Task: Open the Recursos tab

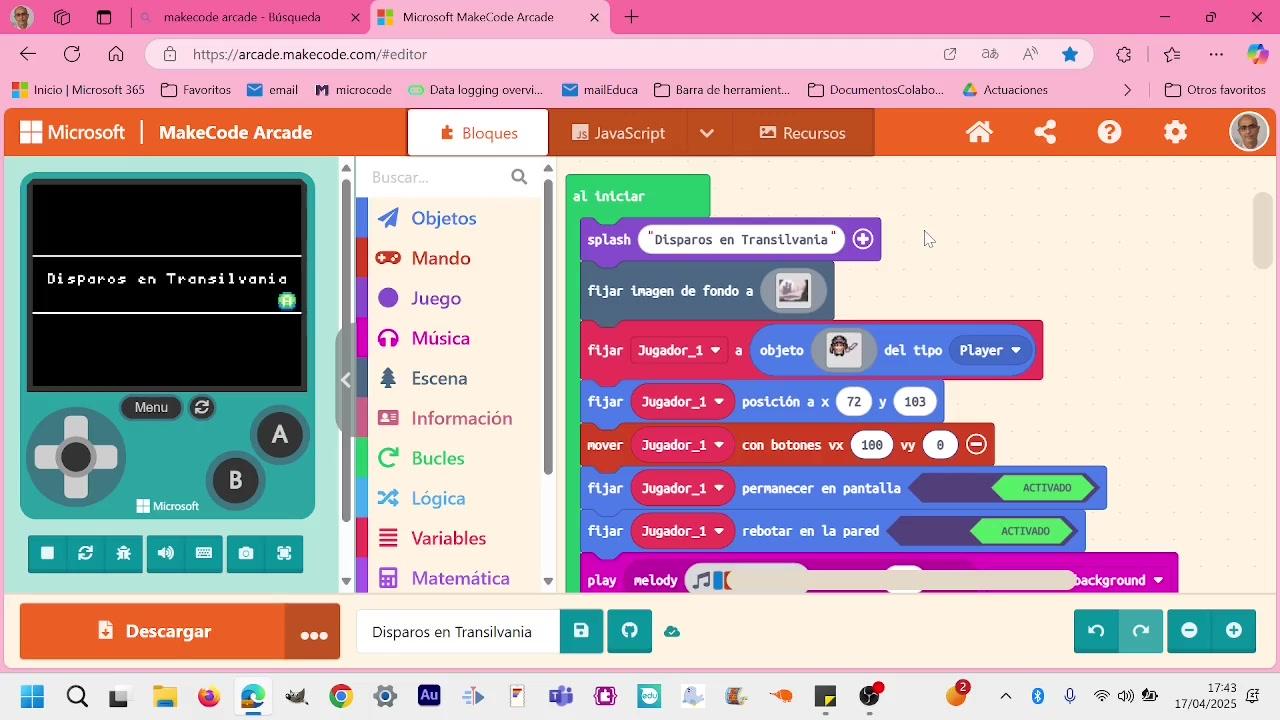Action: (803, 133)
